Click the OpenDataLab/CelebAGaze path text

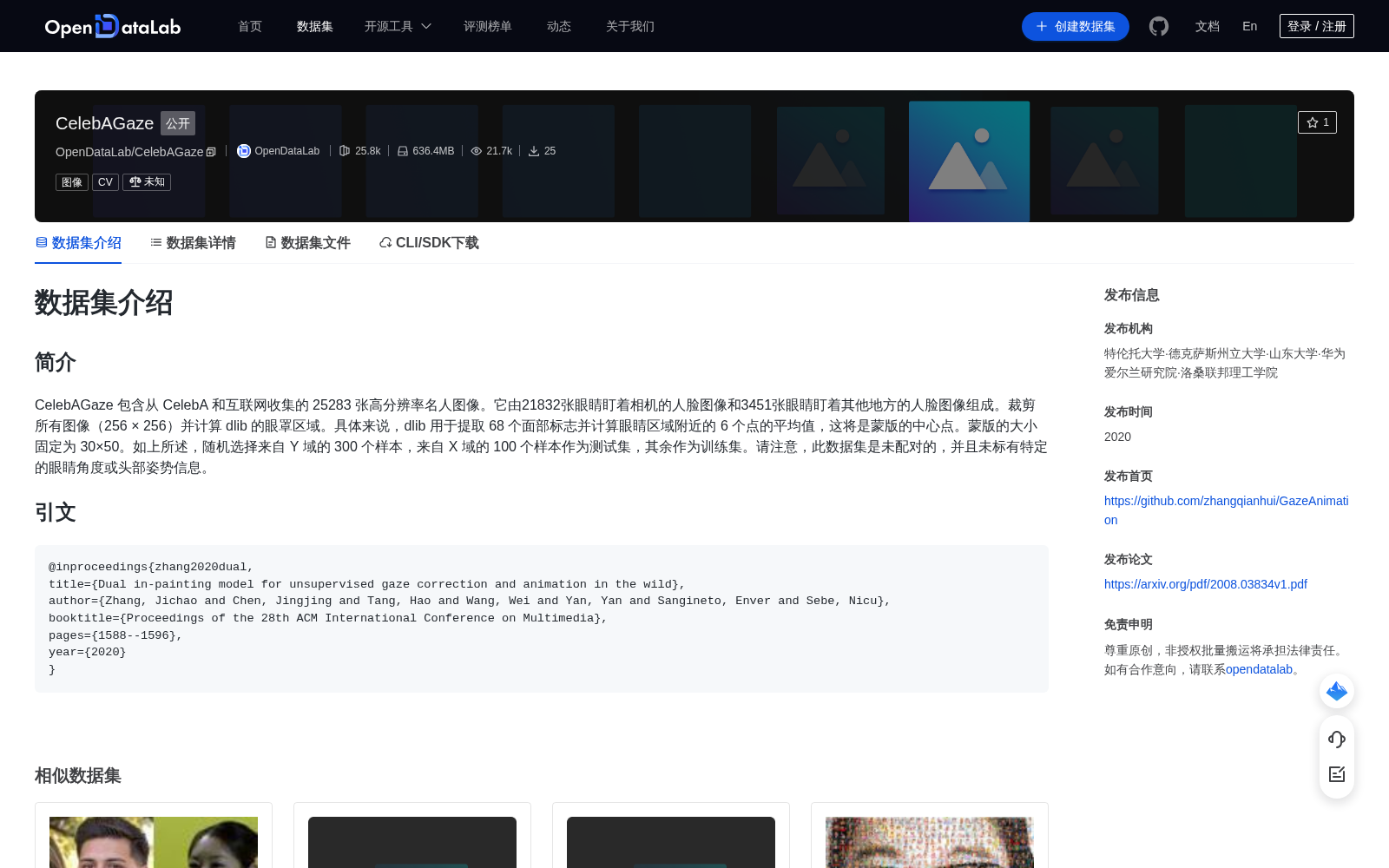129,152
